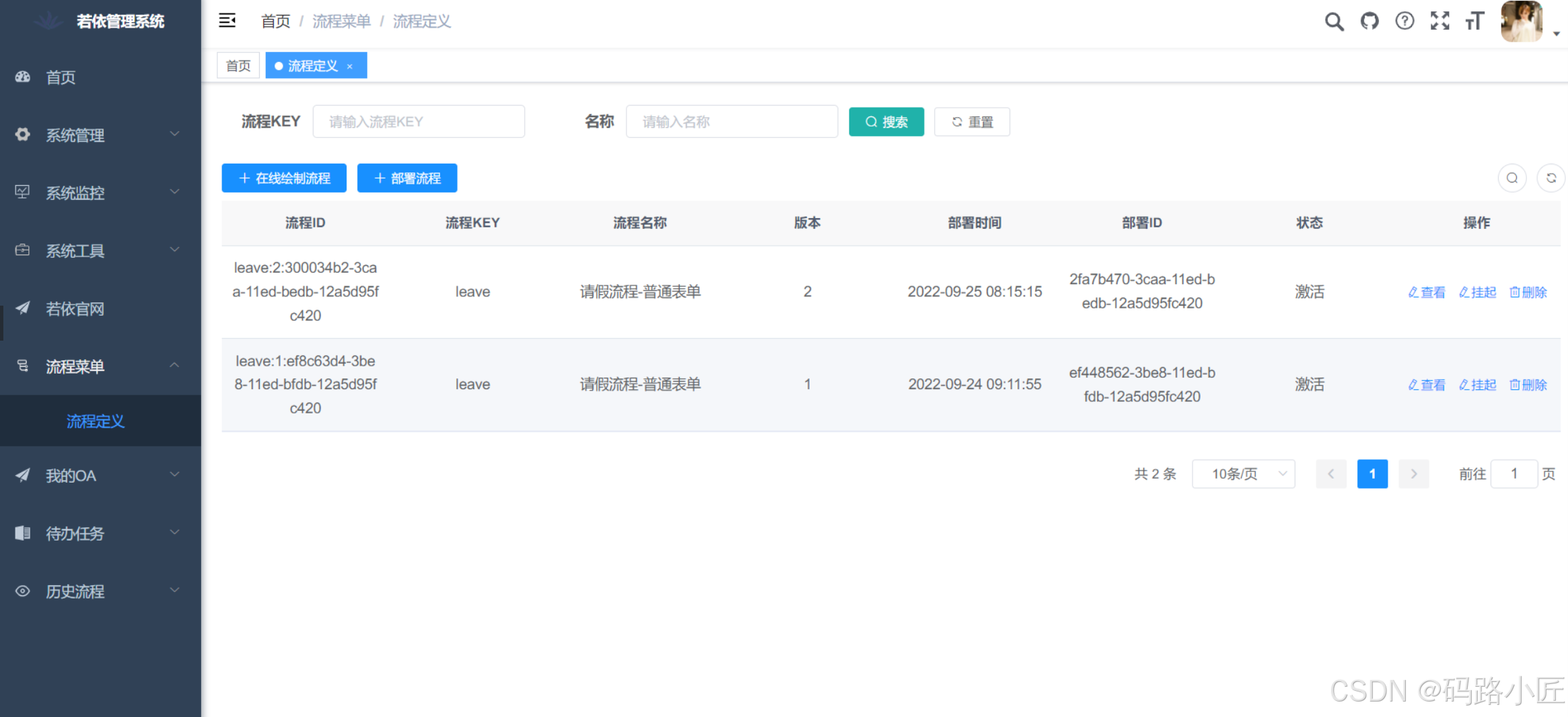Click 挂起 link on version 2 row

coord(1478,292)
